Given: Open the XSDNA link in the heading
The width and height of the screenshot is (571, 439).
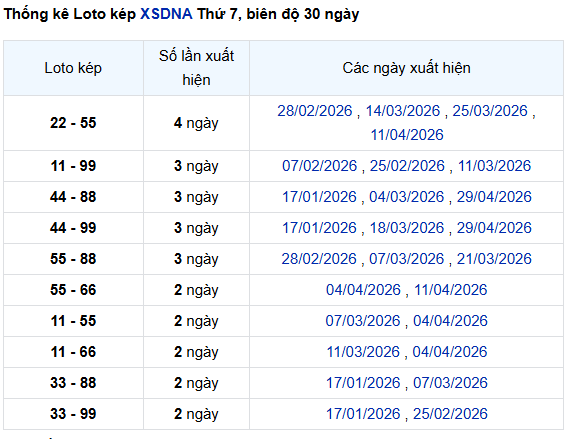Looking at the screenshot, I should pos(166,14).
